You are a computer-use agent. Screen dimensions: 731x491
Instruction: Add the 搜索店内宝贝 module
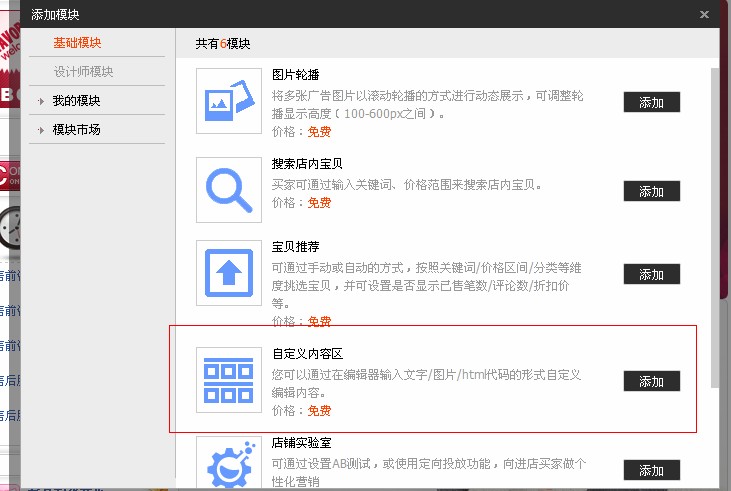tap(652, 191)
